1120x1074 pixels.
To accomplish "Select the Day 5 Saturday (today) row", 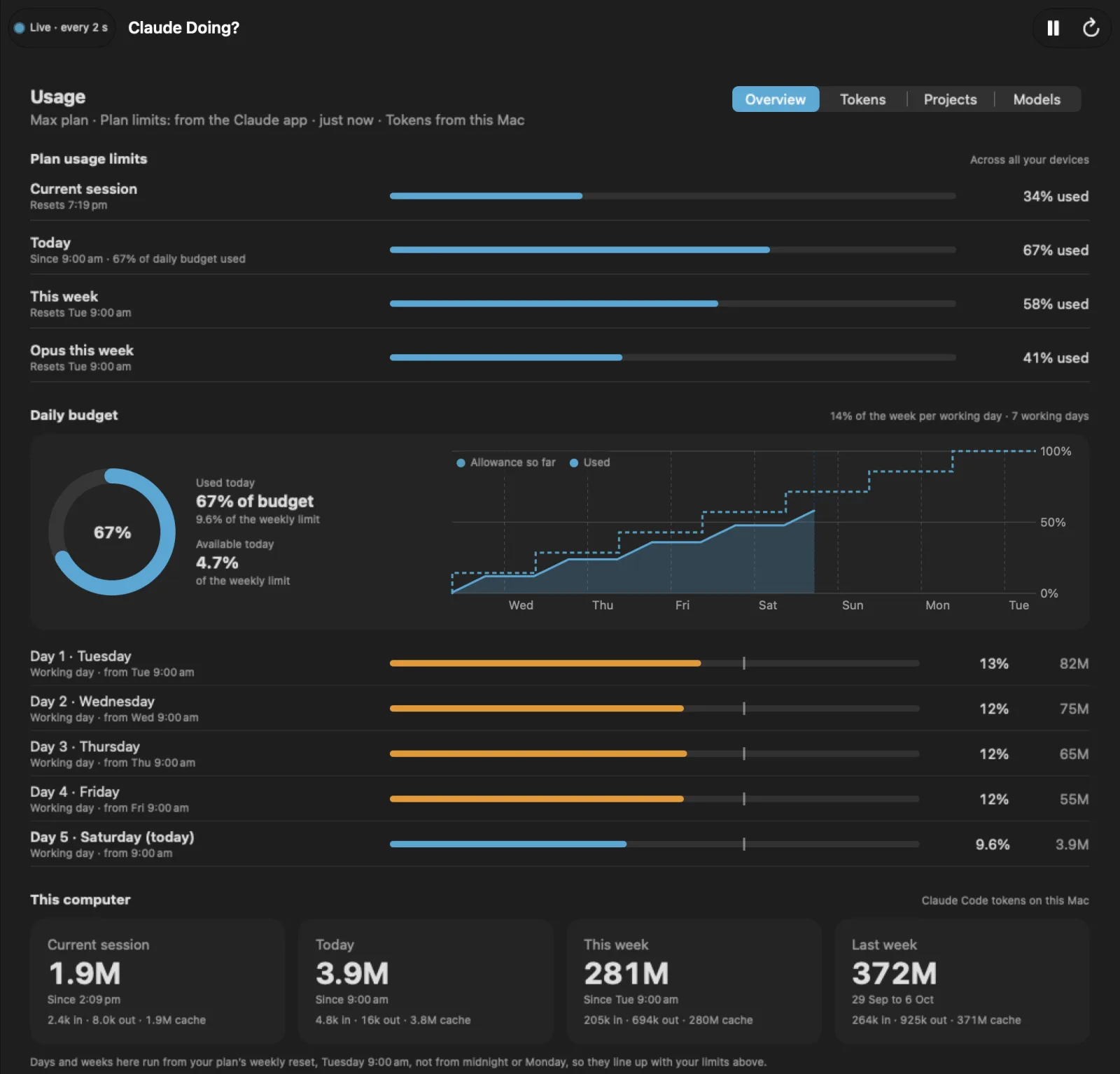I will [559, 845].
